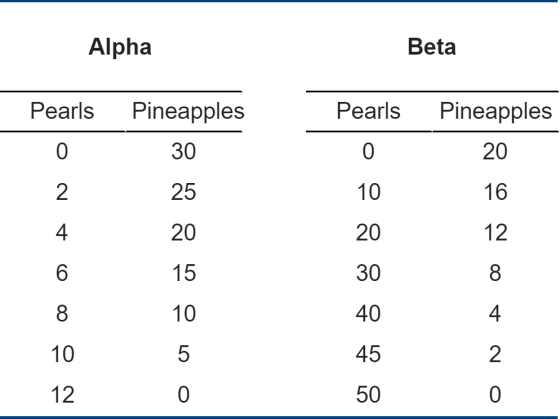Click the Beta table heading
This screenshot has height=419, width=560.
pyautogui.click(x=432, y=47)
